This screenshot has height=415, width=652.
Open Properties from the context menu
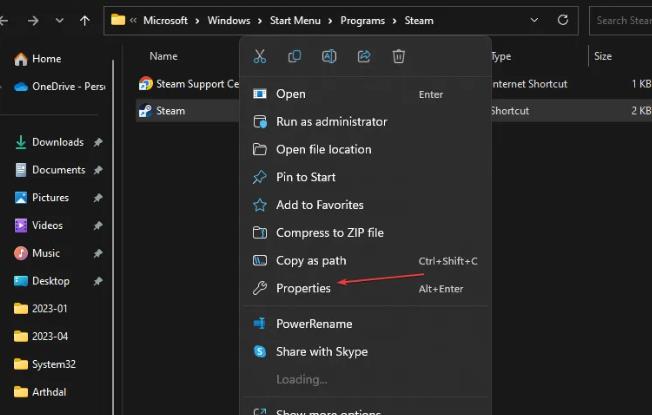point(366,288)
